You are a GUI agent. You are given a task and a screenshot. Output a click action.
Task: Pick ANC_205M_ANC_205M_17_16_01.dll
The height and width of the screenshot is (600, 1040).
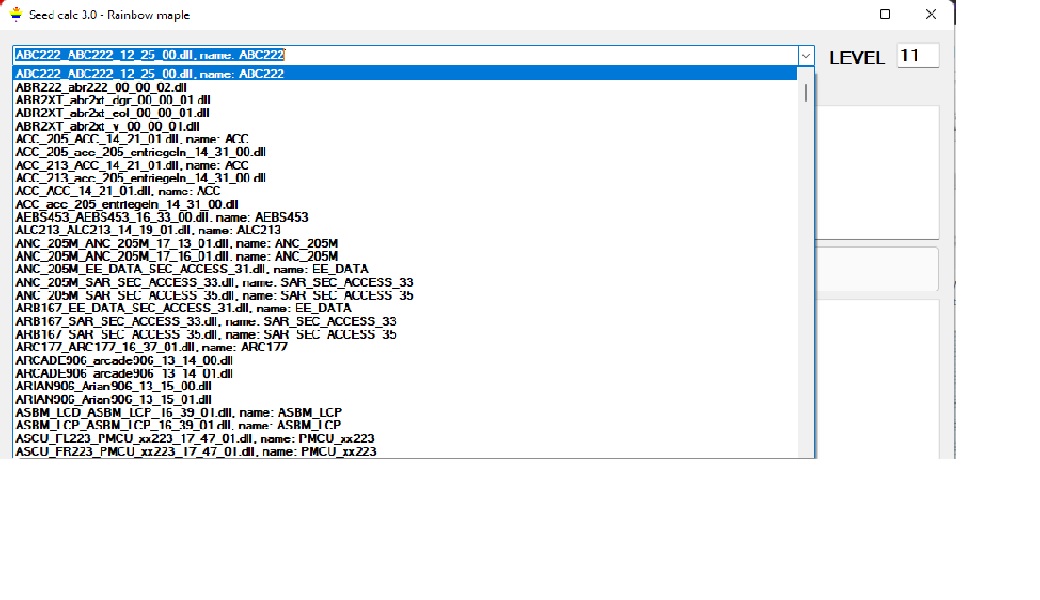[x=405, y=256]
